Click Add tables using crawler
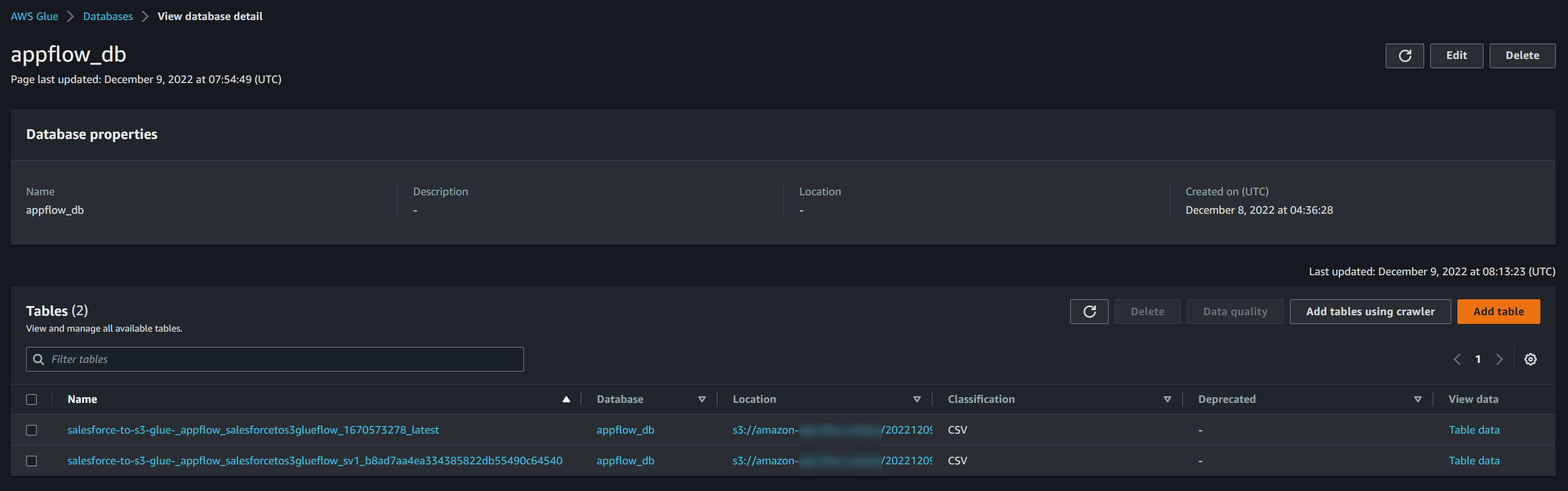 (x=1369, y=311)
